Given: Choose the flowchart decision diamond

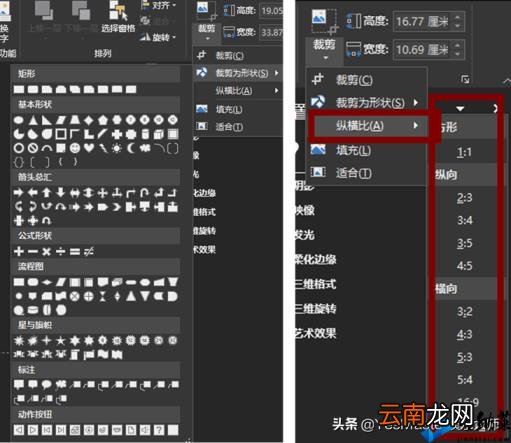Looking at the screenshot, I should click(x=47, y=282).
